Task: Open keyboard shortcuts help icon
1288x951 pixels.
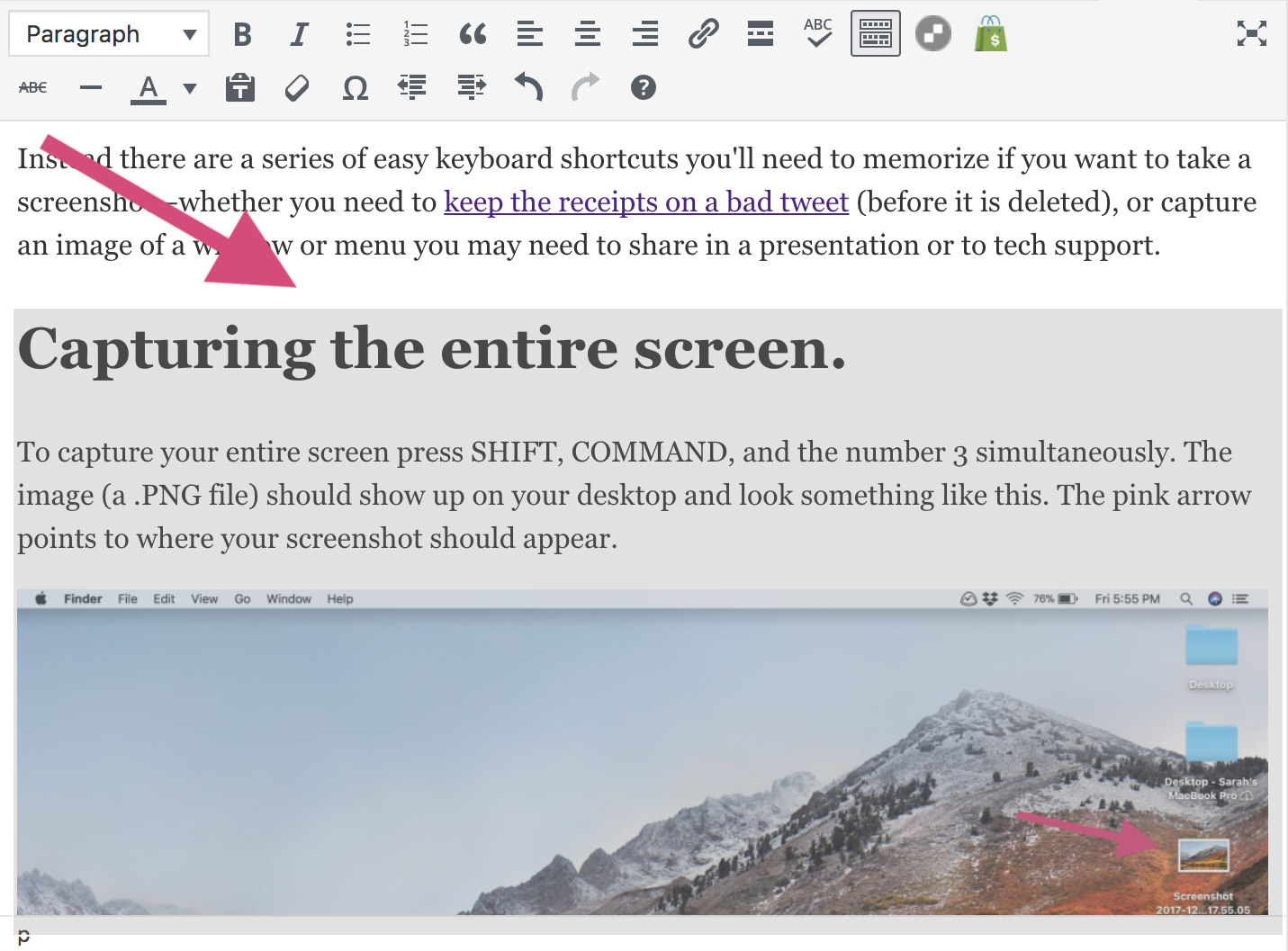Action: [643, 87]
